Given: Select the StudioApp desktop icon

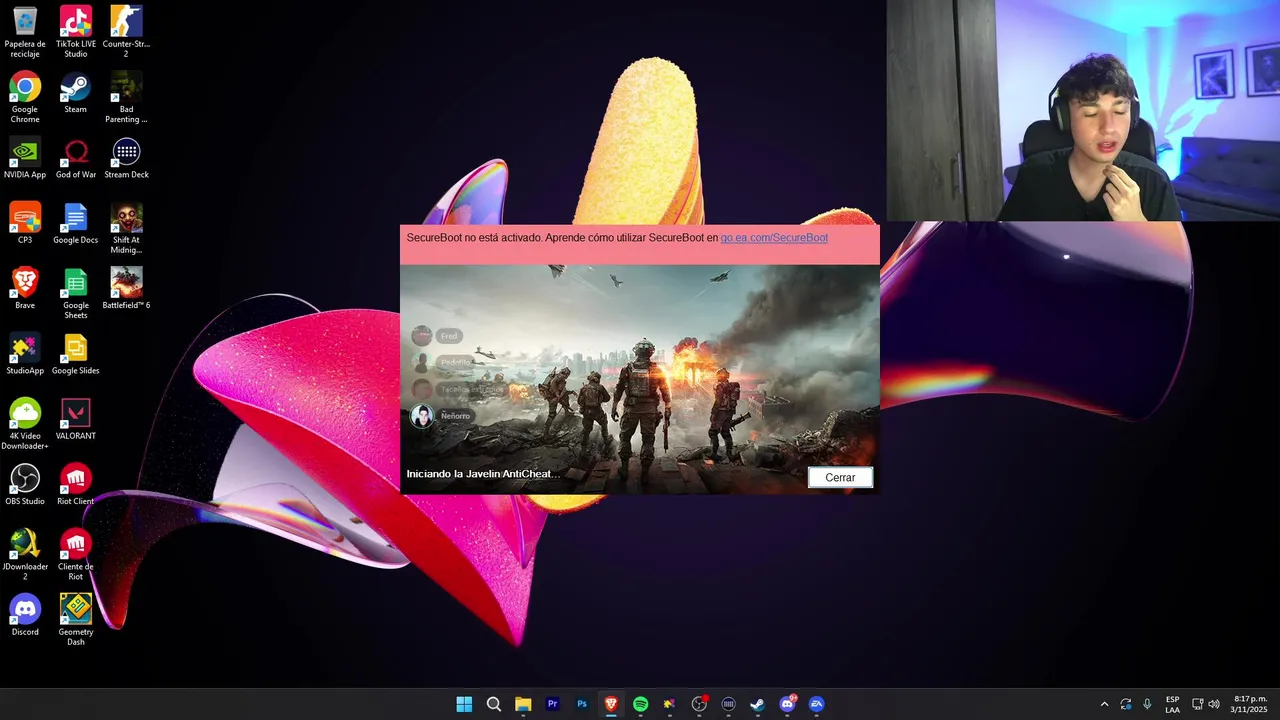Looking at the screenshot, I should (25, 354).
